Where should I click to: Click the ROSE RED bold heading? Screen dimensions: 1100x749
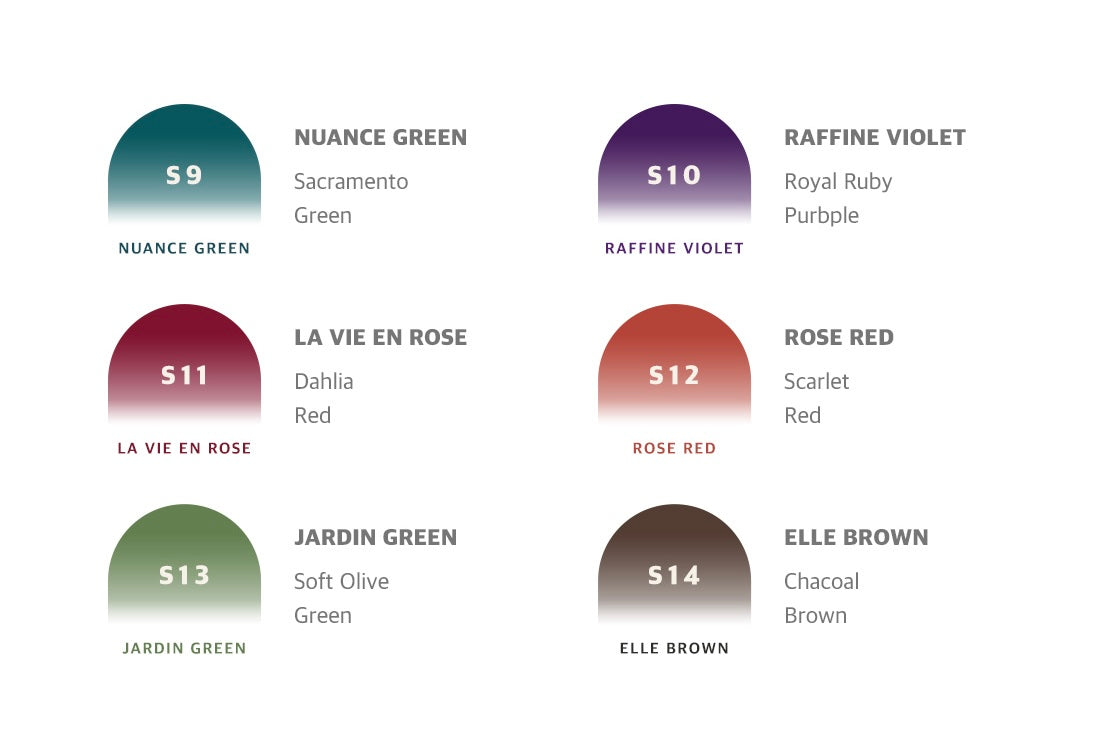click(838, 338)
